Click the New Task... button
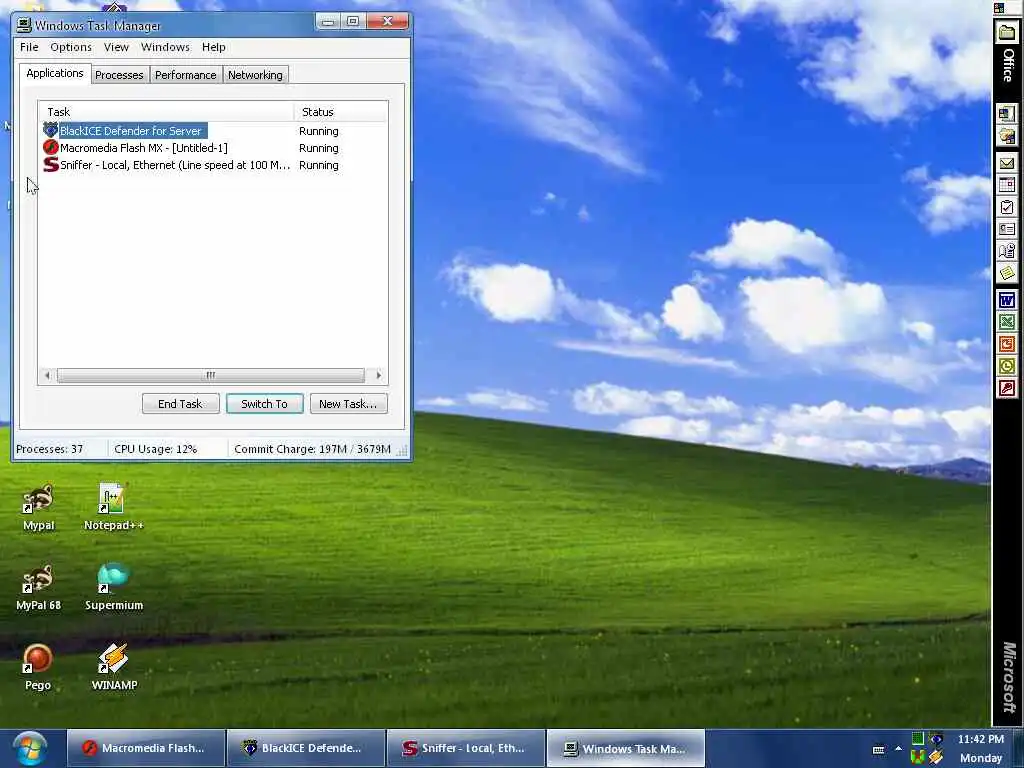 tap(348, 404)
